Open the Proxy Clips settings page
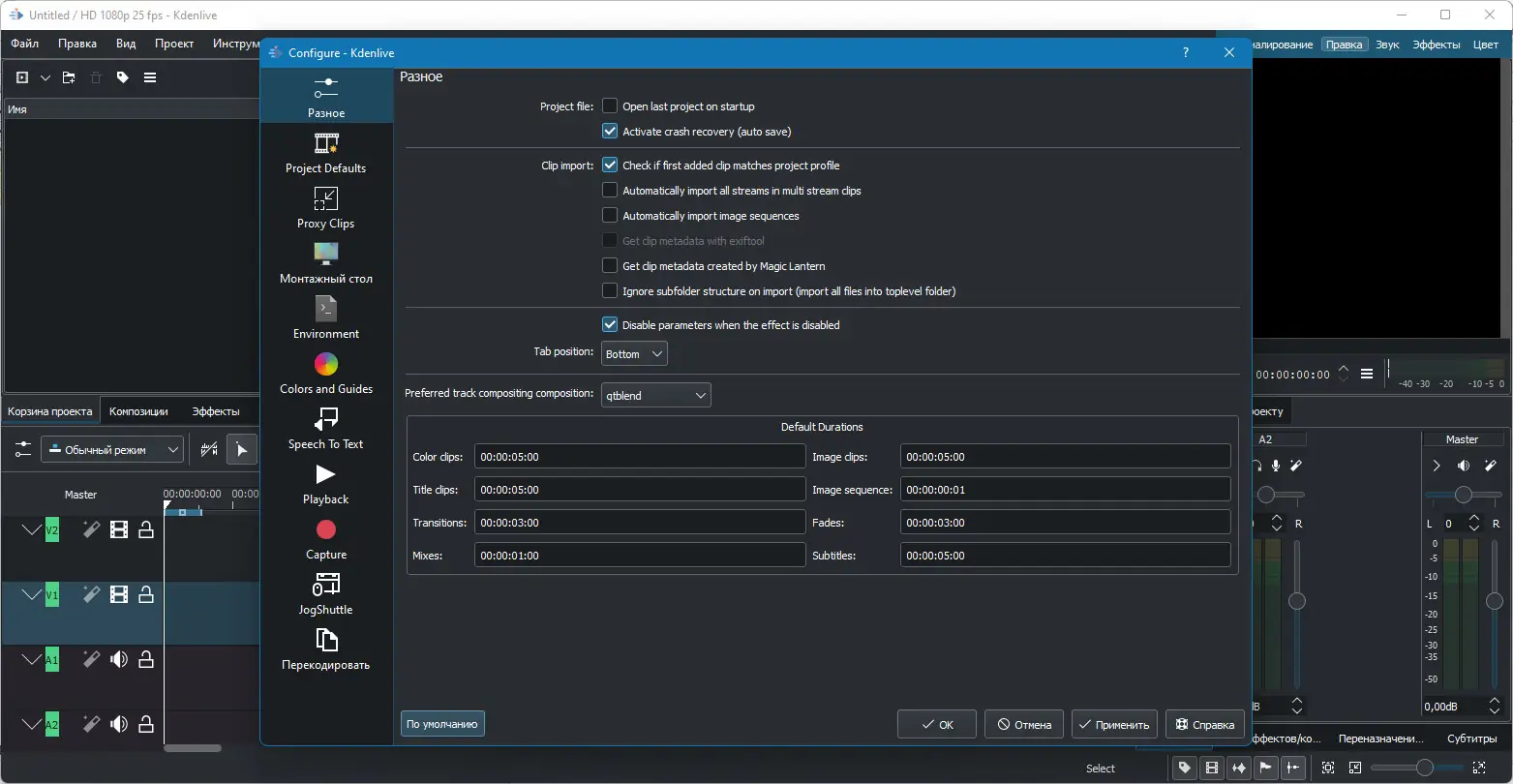 326,210
